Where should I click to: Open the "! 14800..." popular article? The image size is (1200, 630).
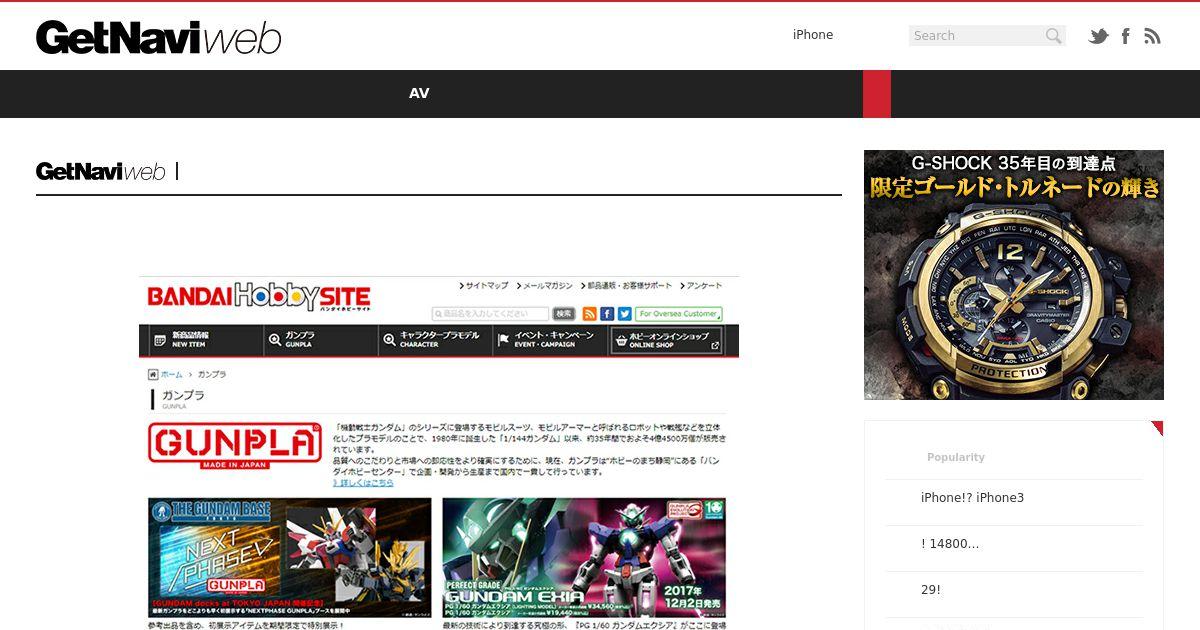pos(950,544)
